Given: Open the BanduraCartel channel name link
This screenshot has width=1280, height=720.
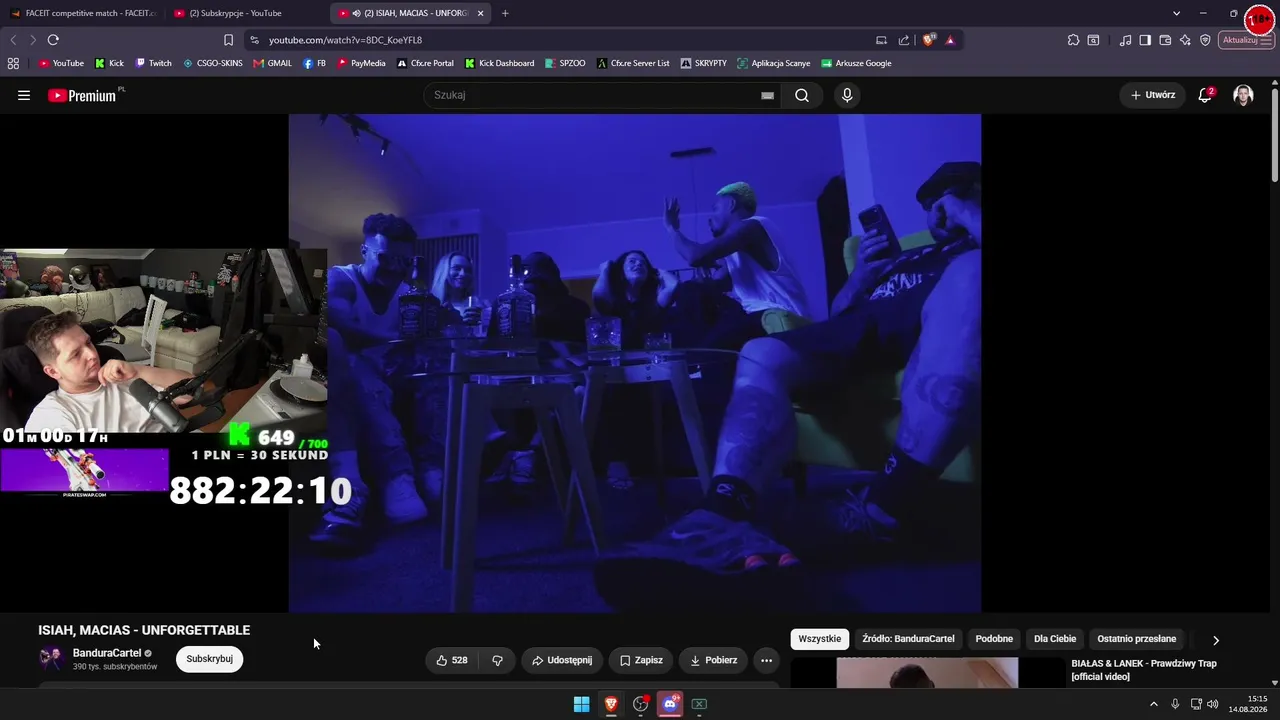Looking at the screenshot, I should (107, 653).
